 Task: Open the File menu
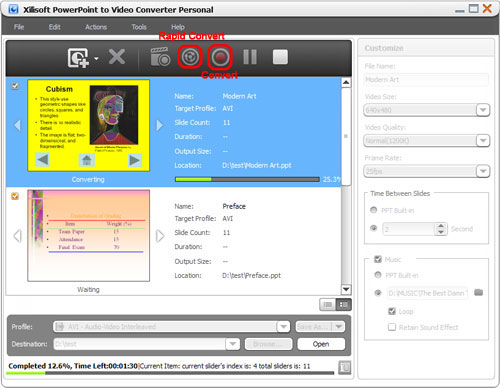pos(19,27)
